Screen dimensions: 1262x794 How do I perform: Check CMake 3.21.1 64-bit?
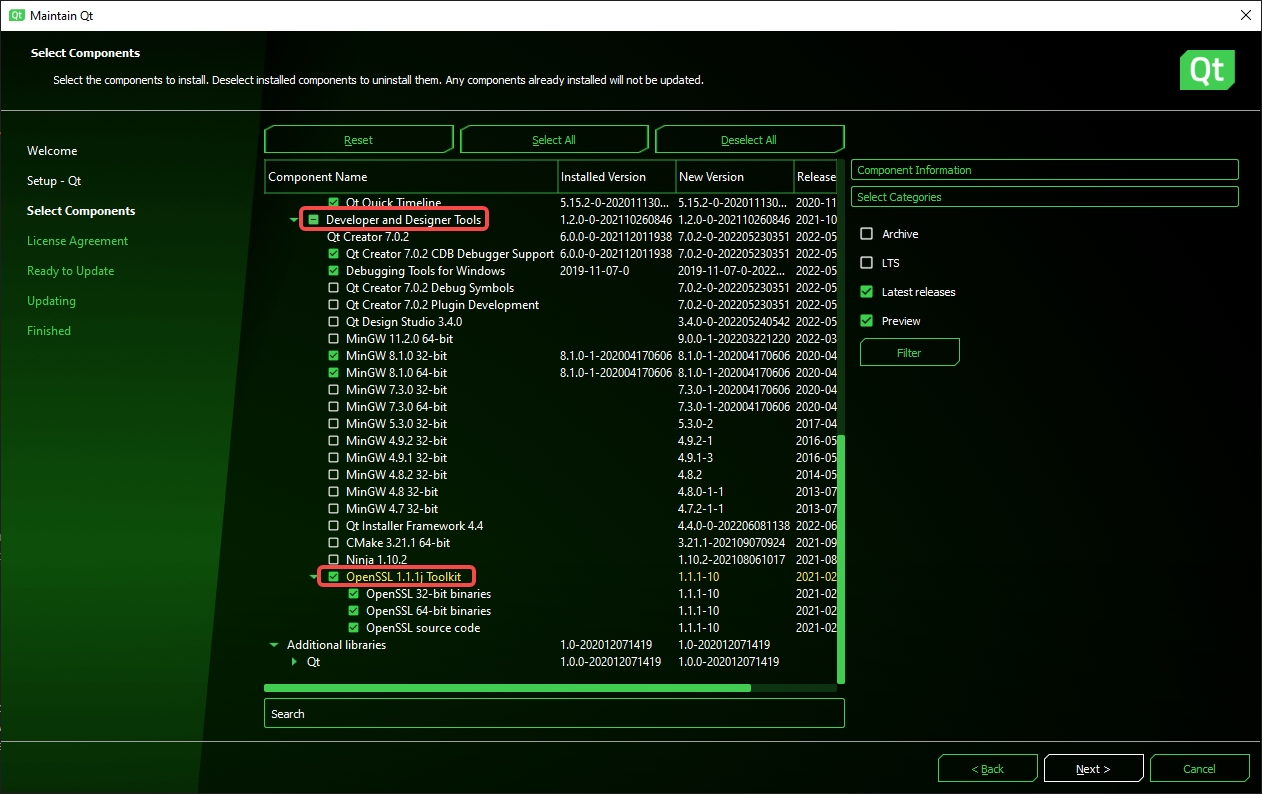tap(334, 543)
